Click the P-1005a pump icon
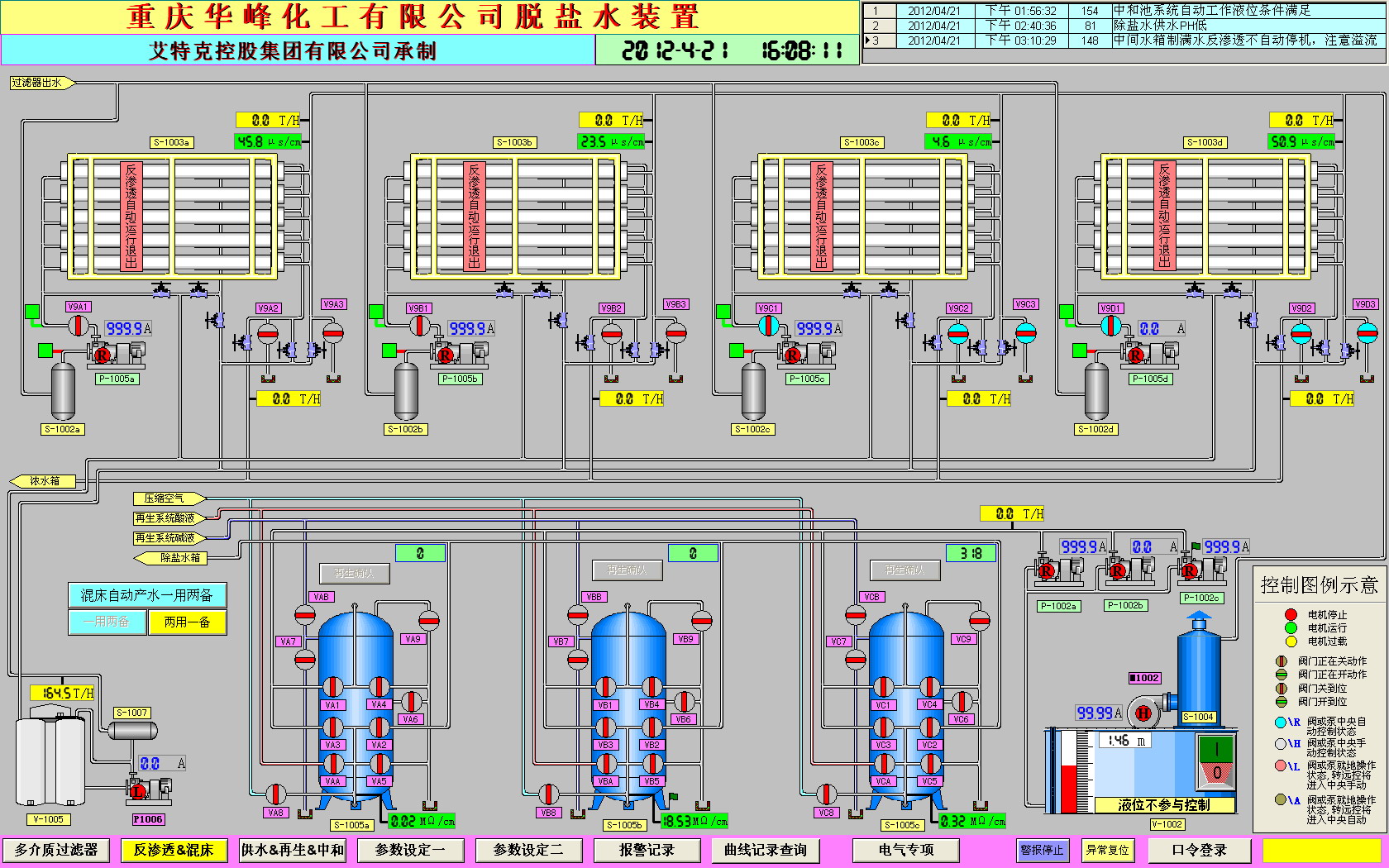The height and width of the screenshot is (868, 1389). 117,354
